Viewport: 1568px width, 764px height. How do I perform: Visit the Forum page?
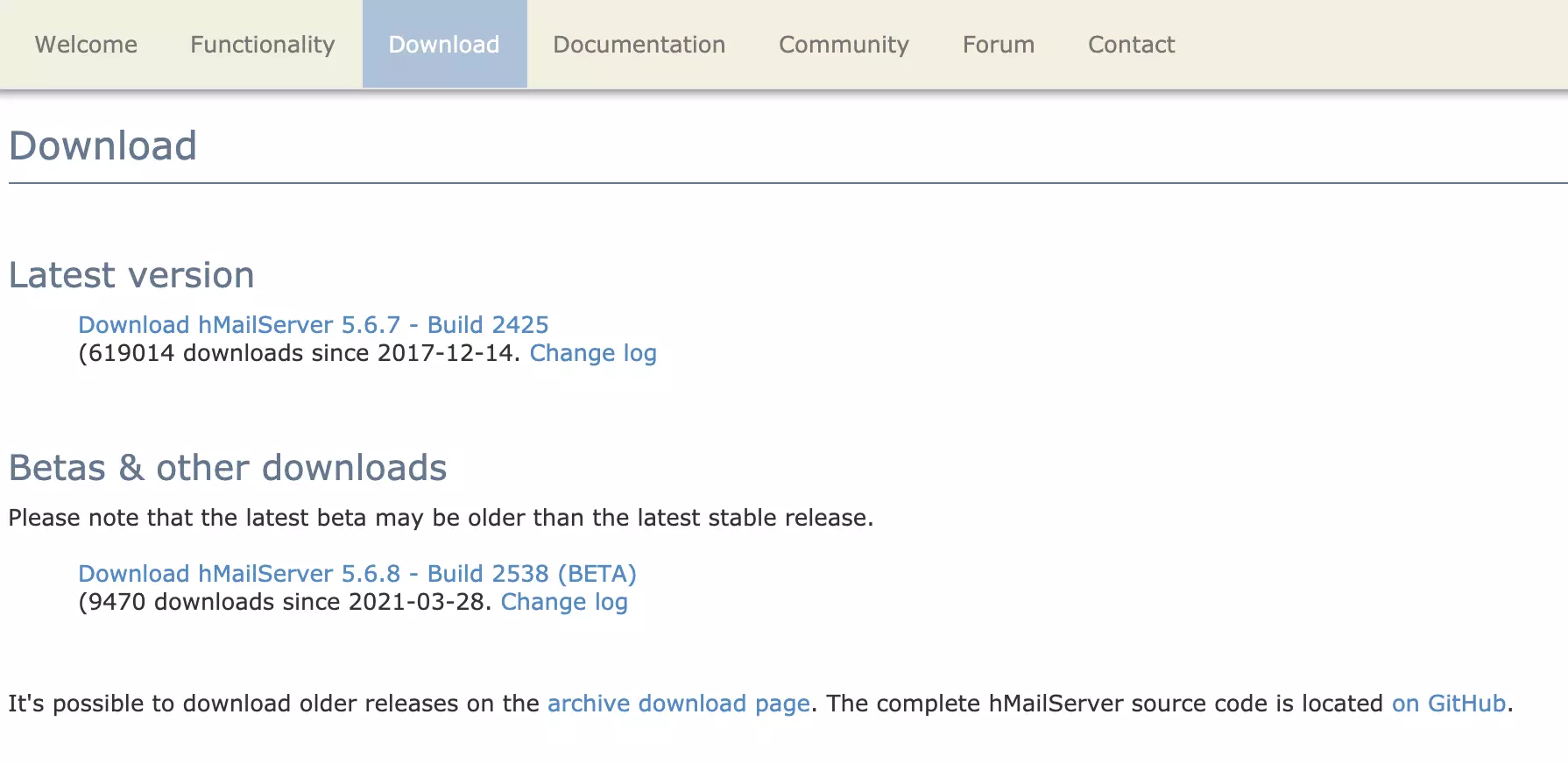[998, 45]
